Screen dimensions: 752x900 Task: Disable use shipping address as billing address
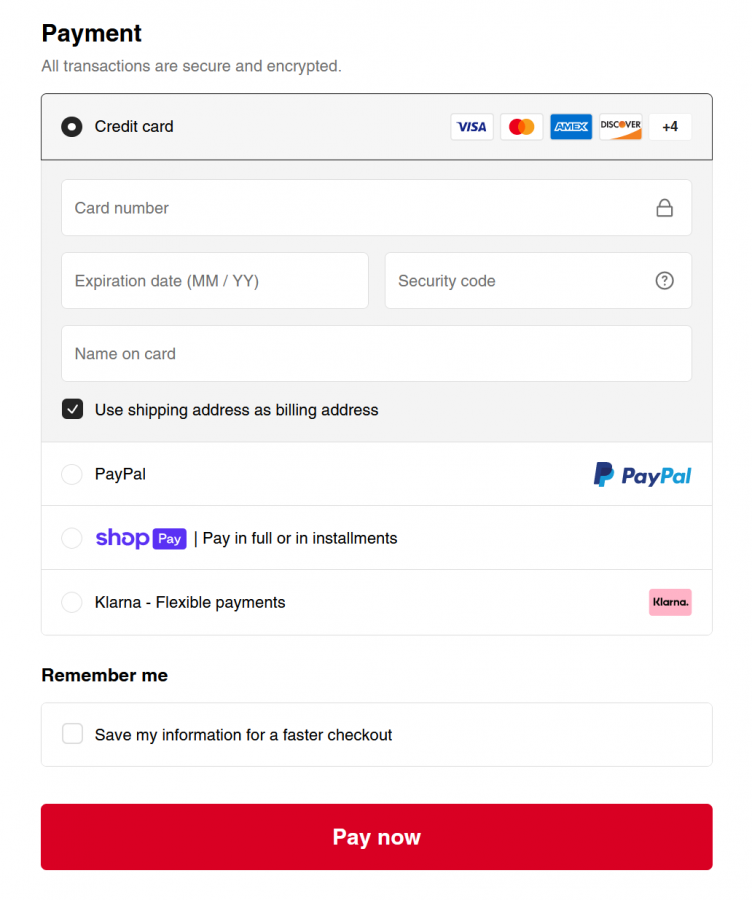[72, 409]
